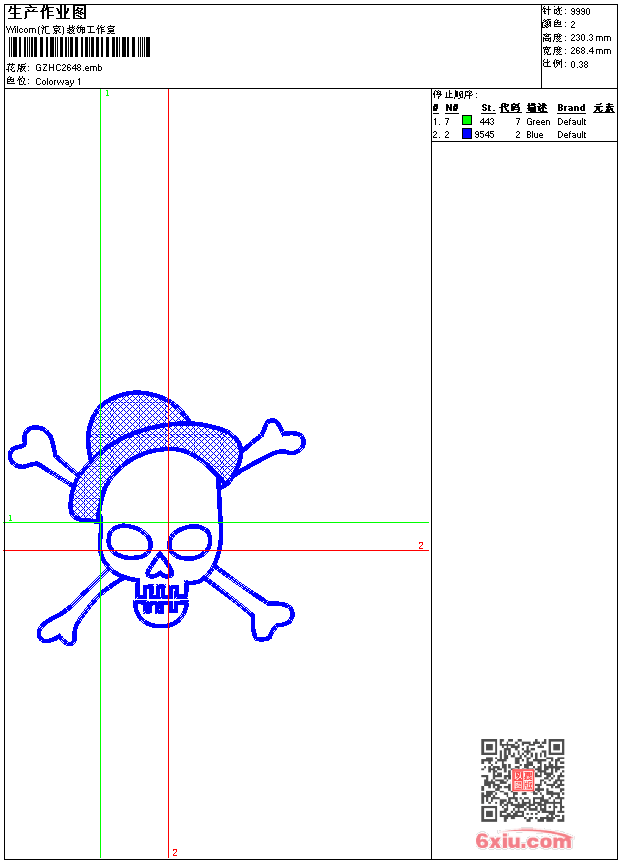620x860 pixels.
Task: Click the 生产作业图 title heading
Action: (x=46, y=12)
